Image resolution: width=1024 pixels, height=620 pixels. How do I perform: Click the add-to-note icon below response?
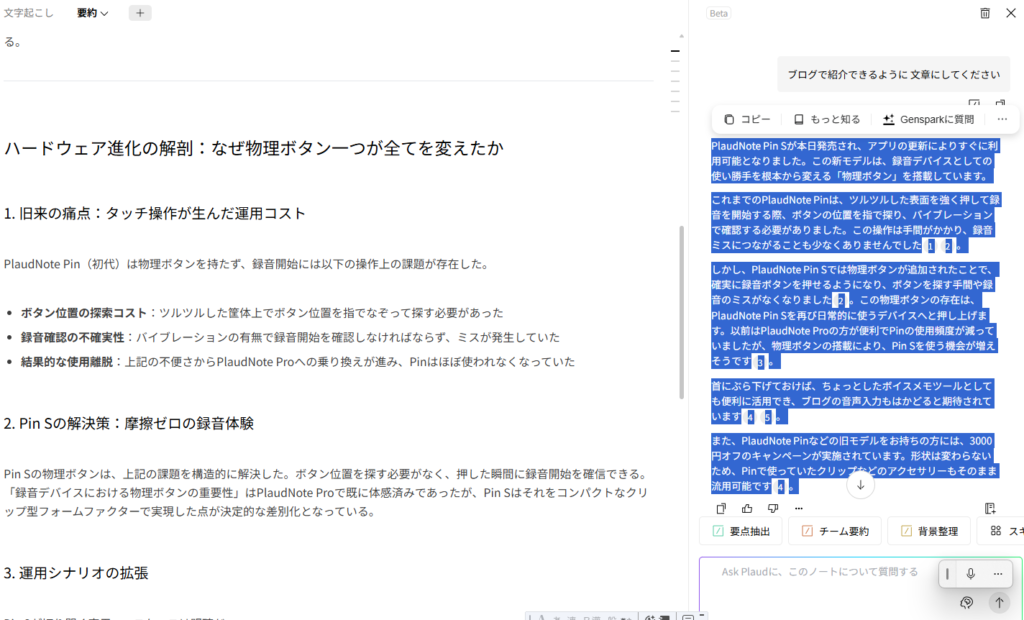[x=990, y=509]
